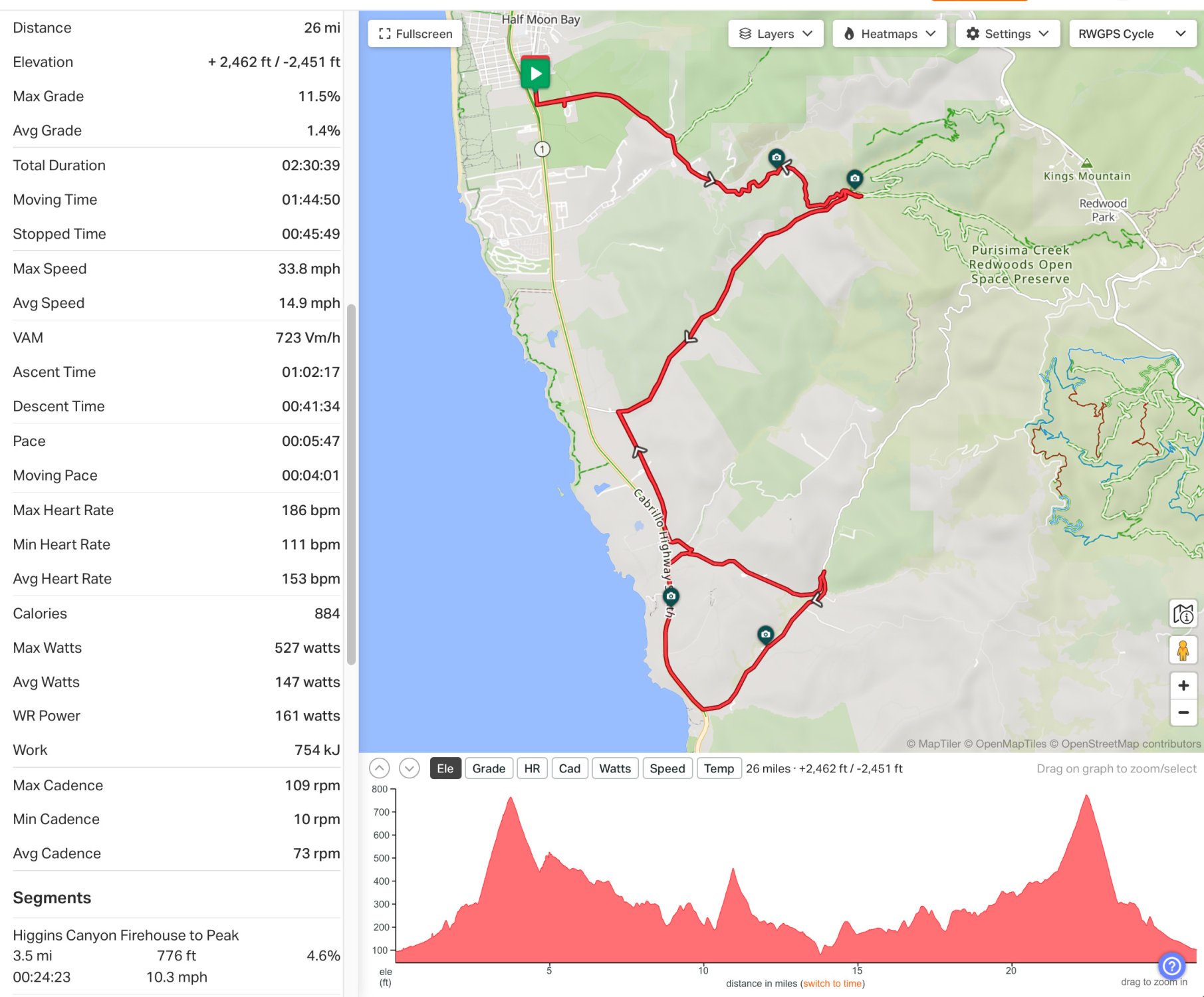Expand the RWGPS Cycle map style dropdown
Viewport: 1204px width, 997px height.
(x=1132, y=34)
